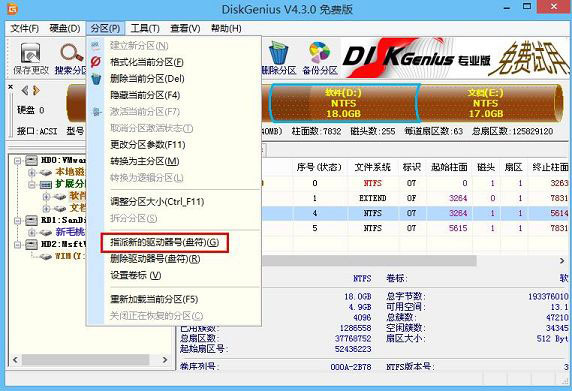Viewport: 572px width, 391px height.
Task: Select 格式化当前分区(F) from the menu
Action: point(147,62)
